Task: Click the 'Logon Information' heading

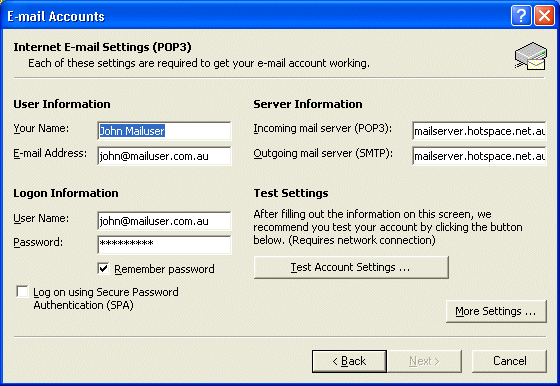Action: tap(66, 193)
